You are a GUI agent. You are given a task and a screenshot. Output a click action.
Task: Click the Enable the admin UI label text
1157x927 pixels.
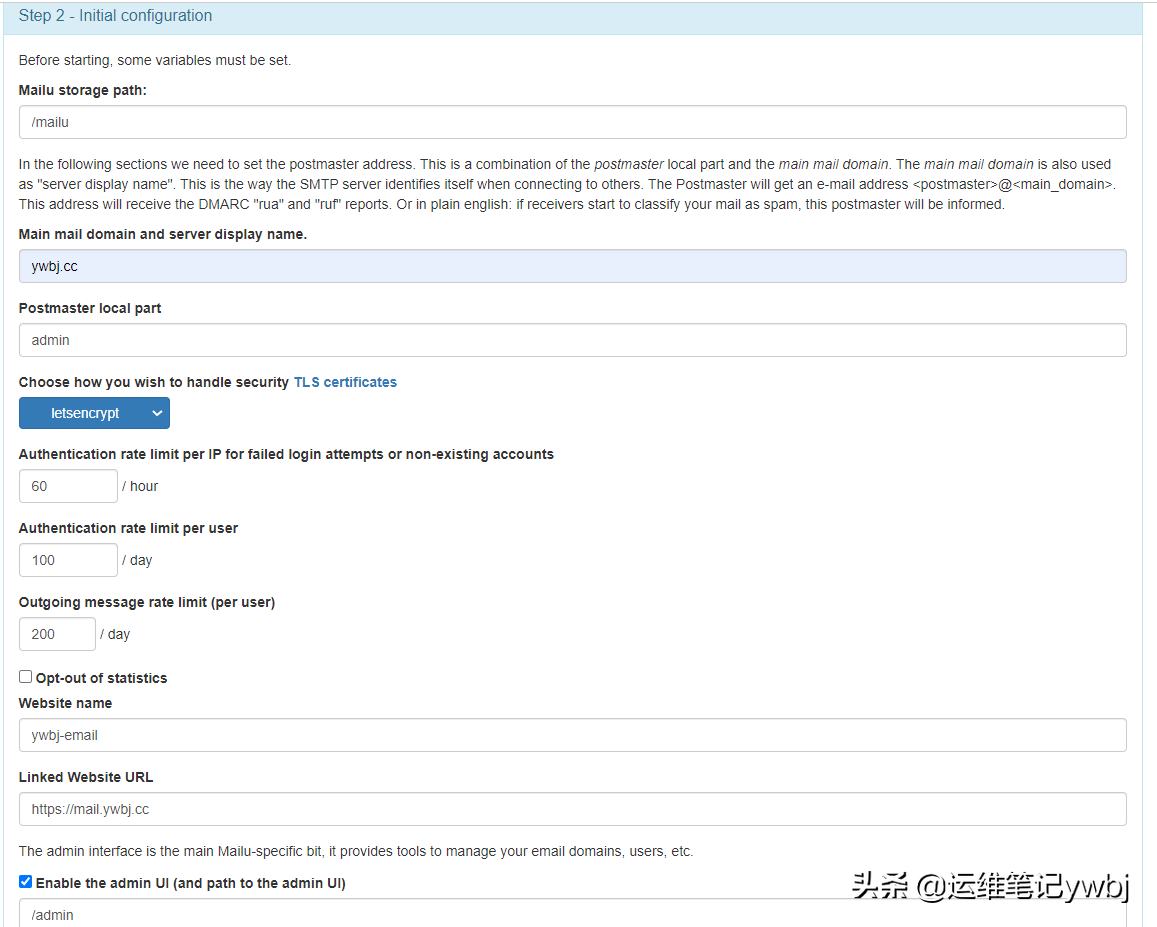(190, 883)
